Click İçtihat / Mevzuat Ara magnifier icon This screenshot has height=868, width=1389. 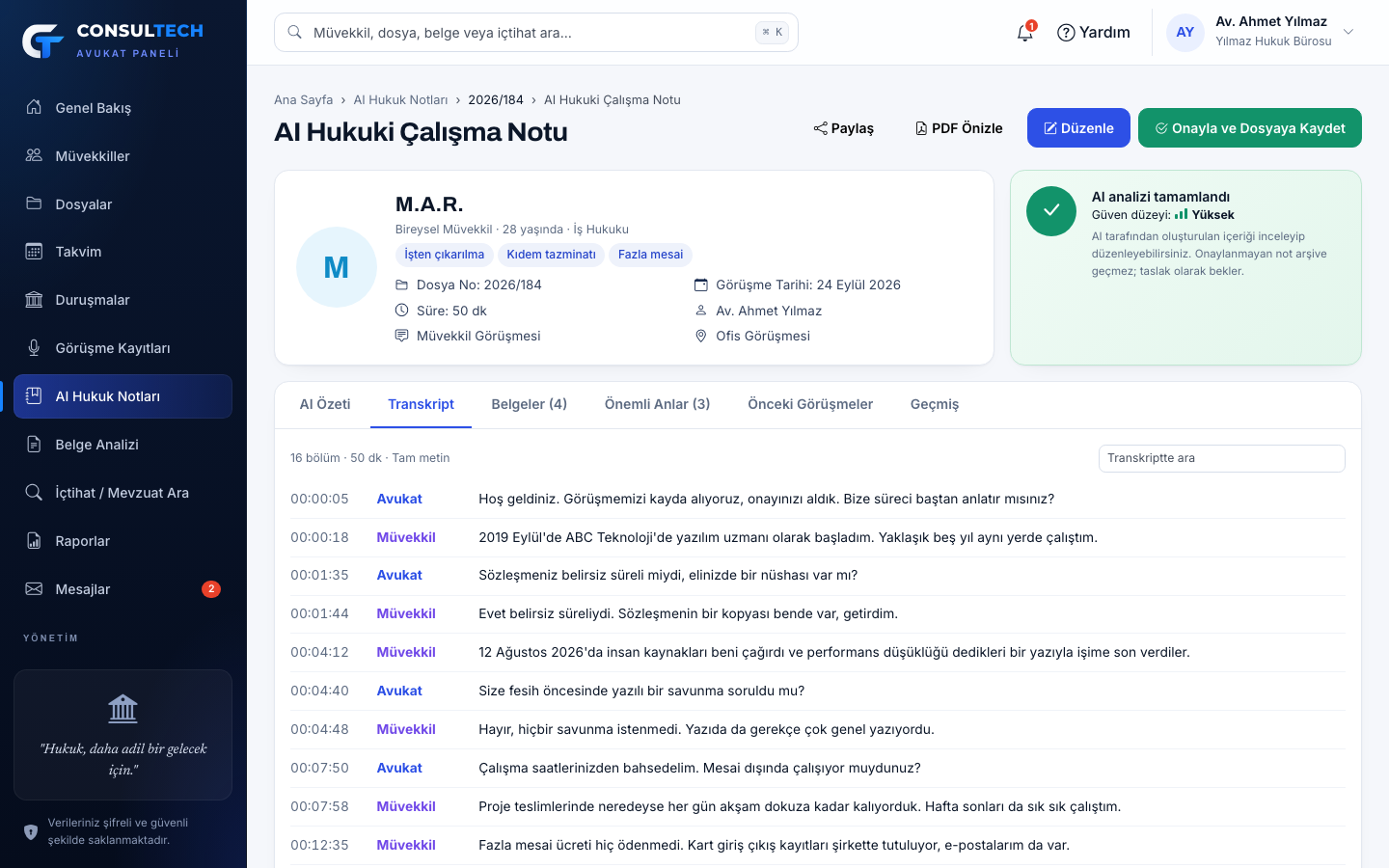point(34,493)
